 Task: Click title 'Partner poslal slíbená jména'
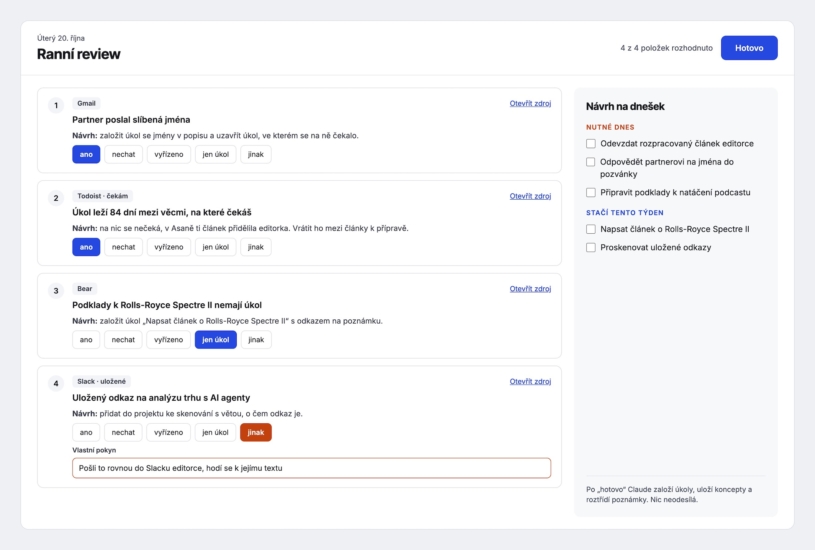[x=131, y=120]
